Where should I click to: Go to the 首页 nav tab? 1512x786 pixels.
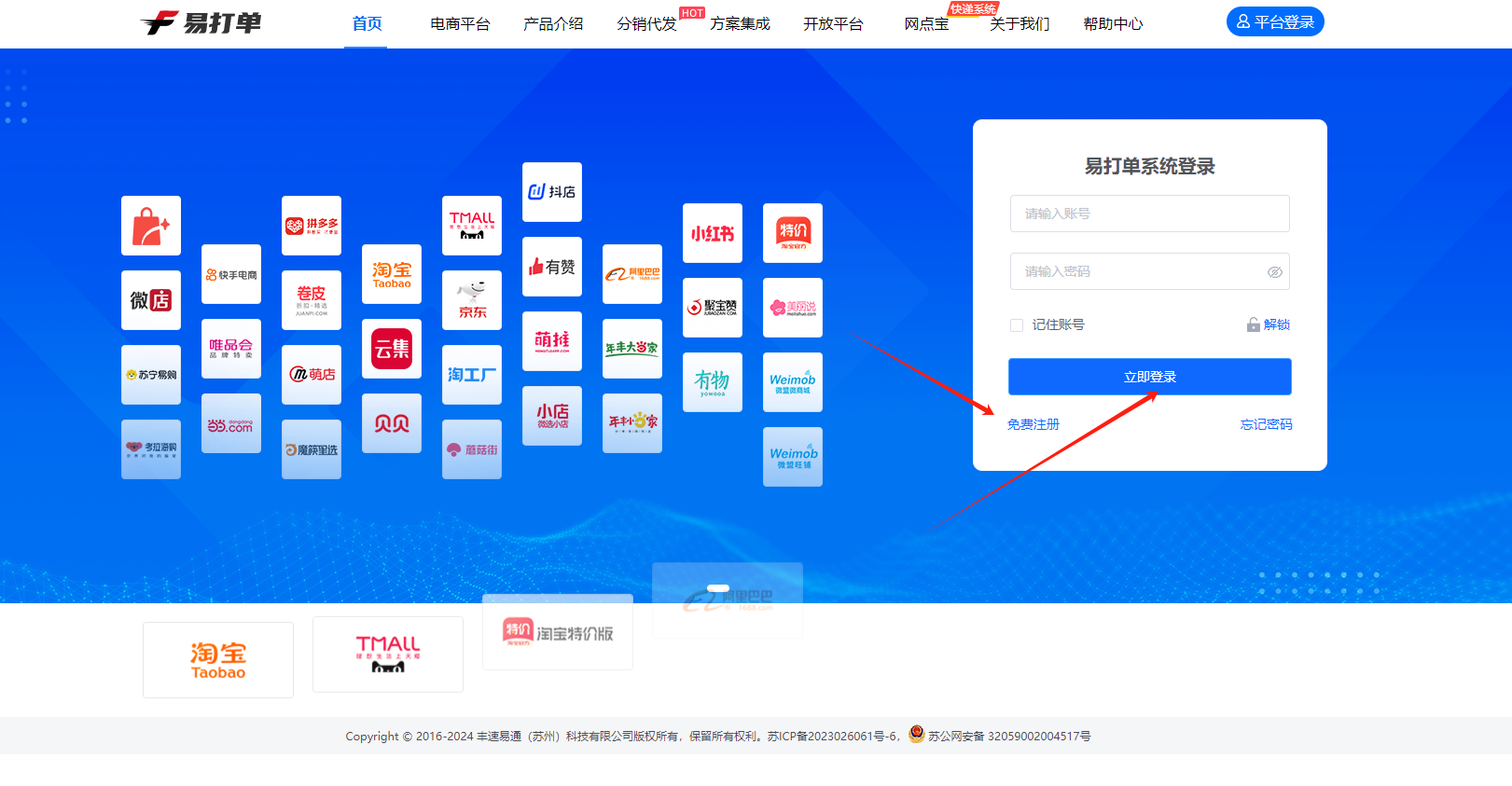(367, 23)
